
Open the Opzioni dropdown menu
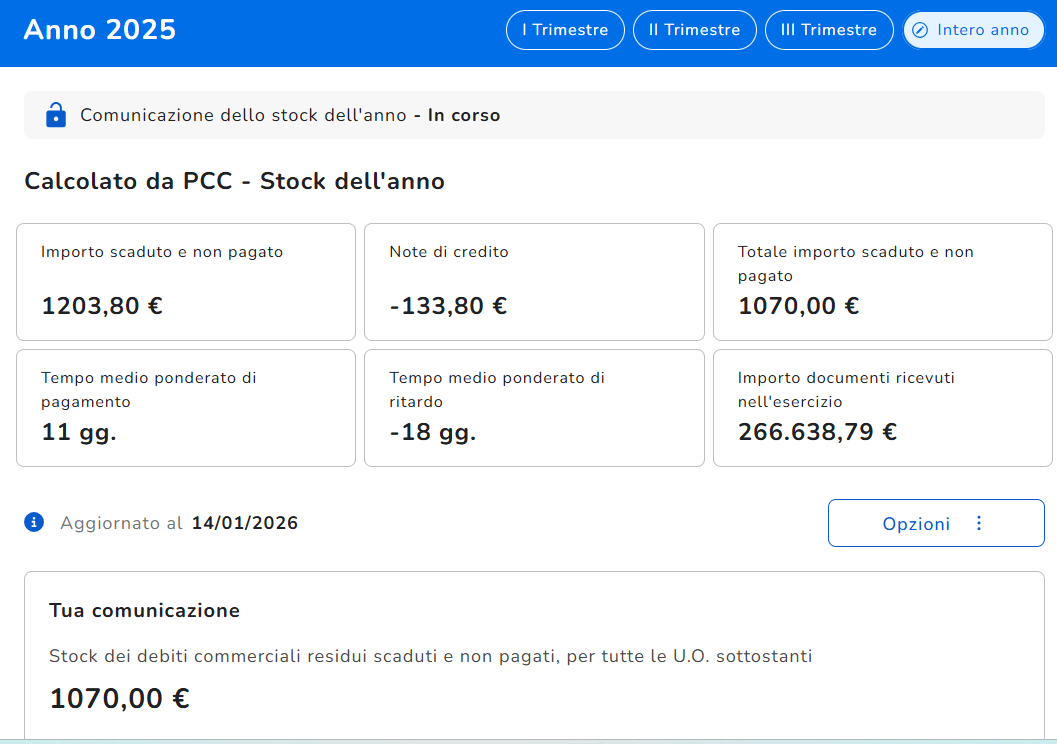pos(935,523)
